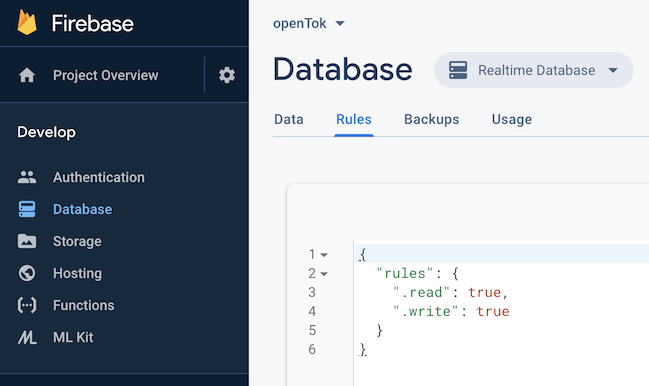Image resolution: width=649 pixels, height=386 pixels.
Task: Collapse code fold arrow on line 1
Action: coord(324,255)
